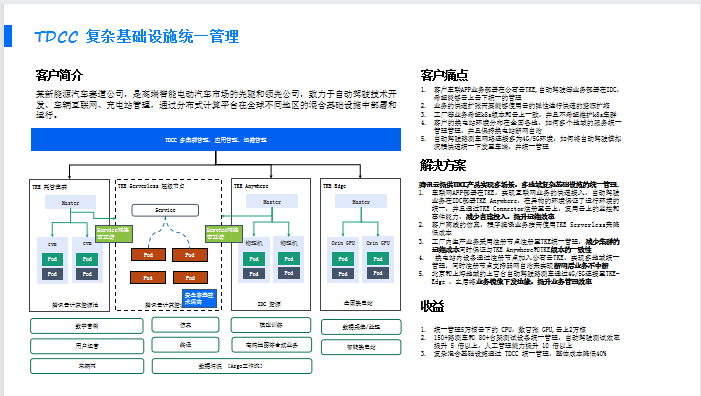The width and height of the screenshot is (701, 396).
Task: Click the left "Orin GPU" node label
Action: click(x=343, y=243)
